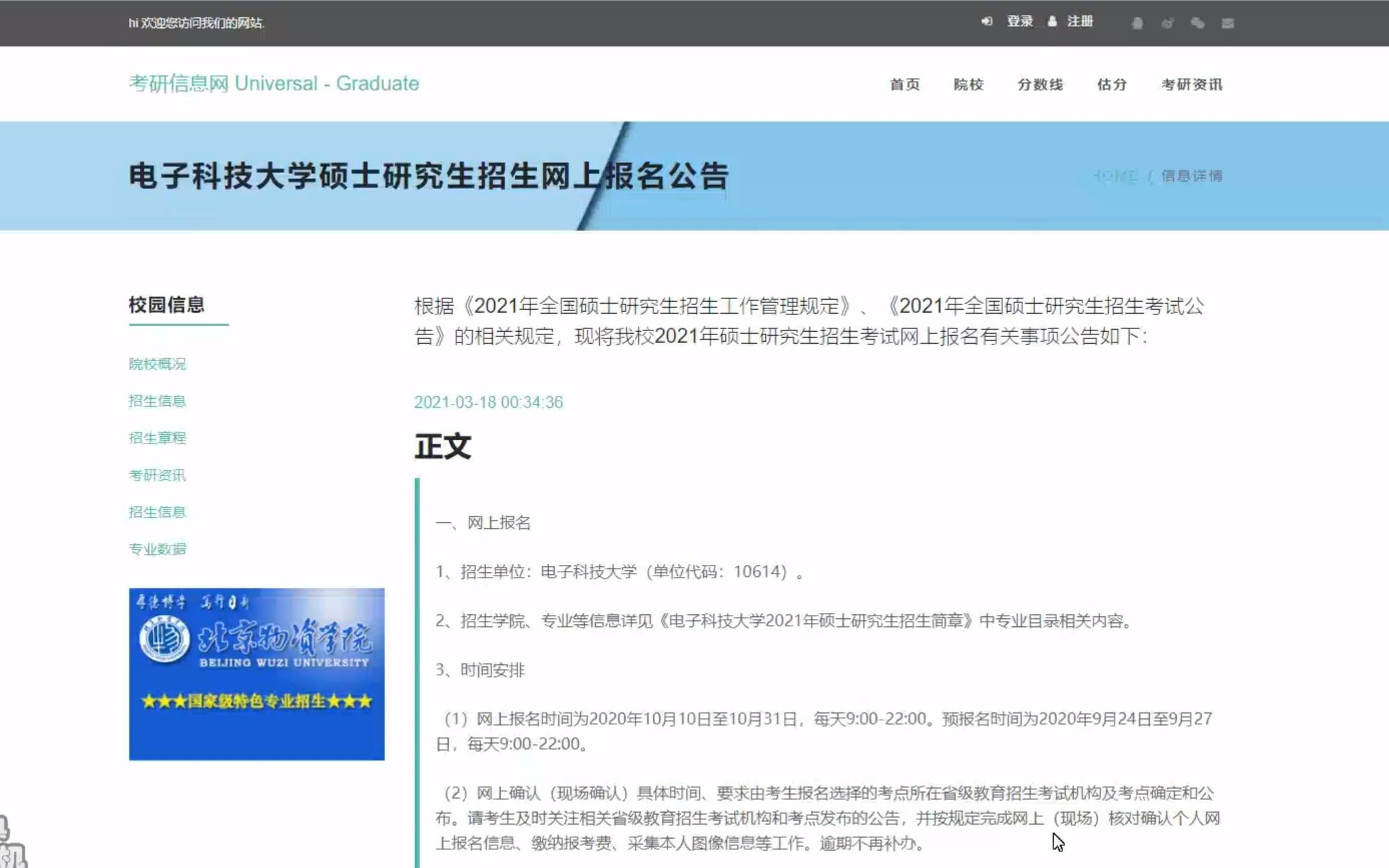Click the Twitter-style bird icon in top bar
Screen dimensions: 1389x868
pos(1167,24)
